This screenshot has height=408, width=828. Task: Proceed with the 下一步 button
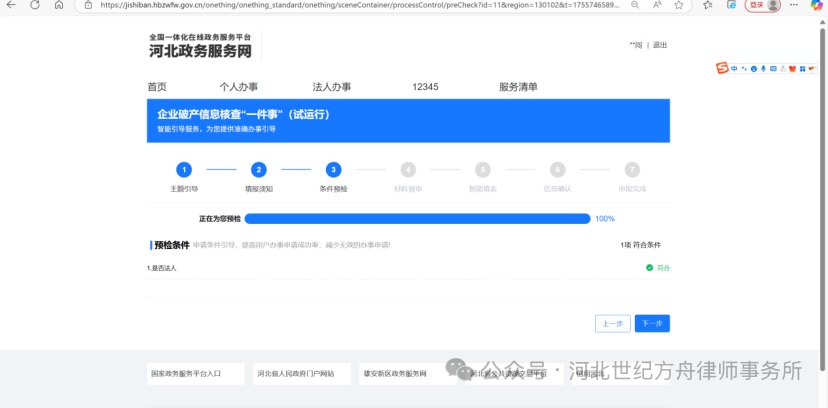click(652, 324)
